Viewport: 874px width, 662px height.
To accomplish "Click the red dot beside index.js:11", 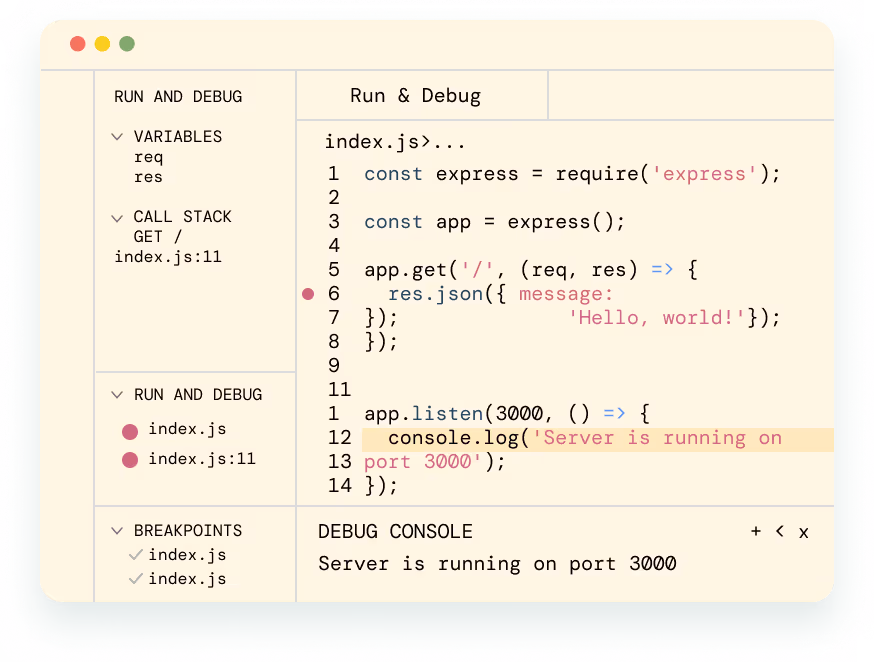I will pyautogui.click(x=130, y=461).
